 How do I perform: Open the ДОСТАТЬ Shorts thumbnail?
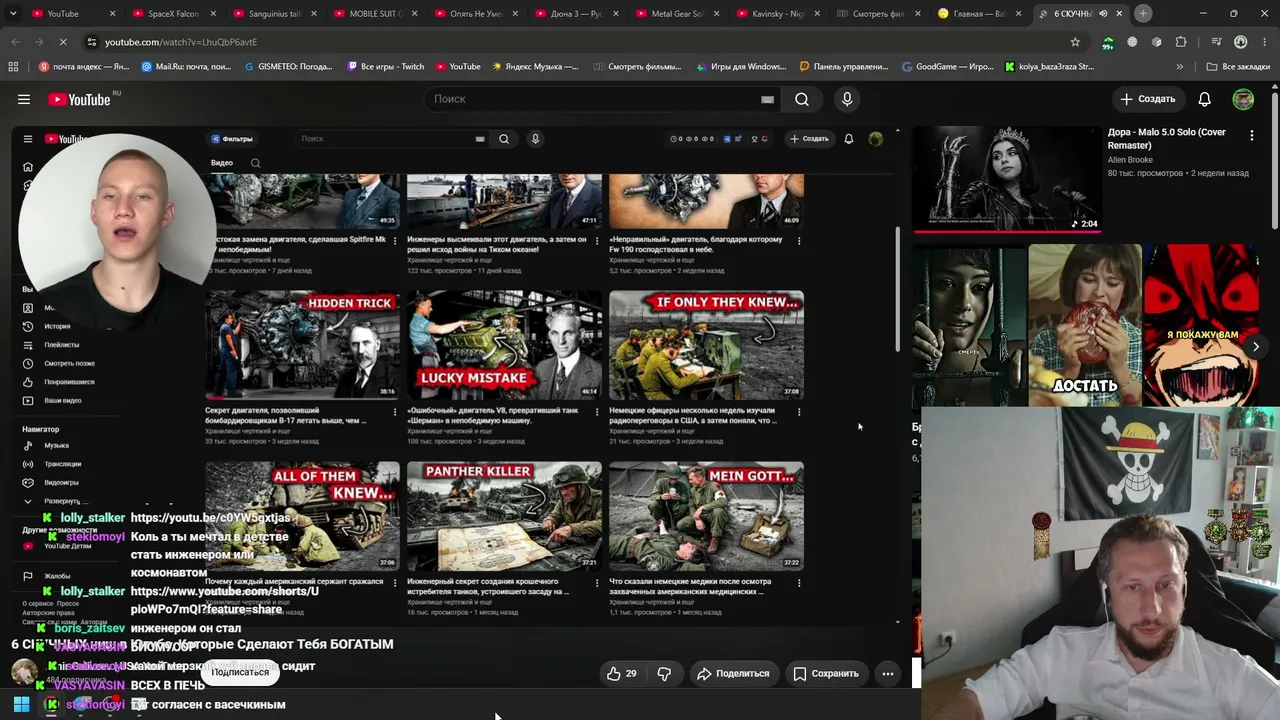pos(1085,326)
